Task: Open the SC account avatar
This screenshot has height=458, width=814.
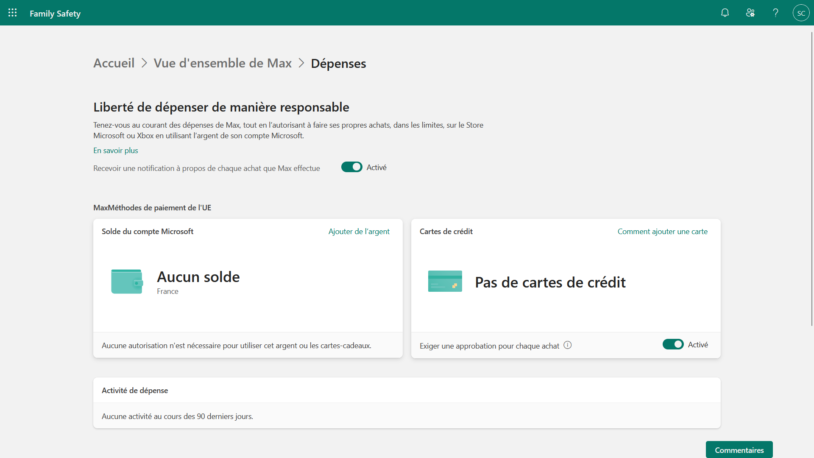Action: (801, 13)
